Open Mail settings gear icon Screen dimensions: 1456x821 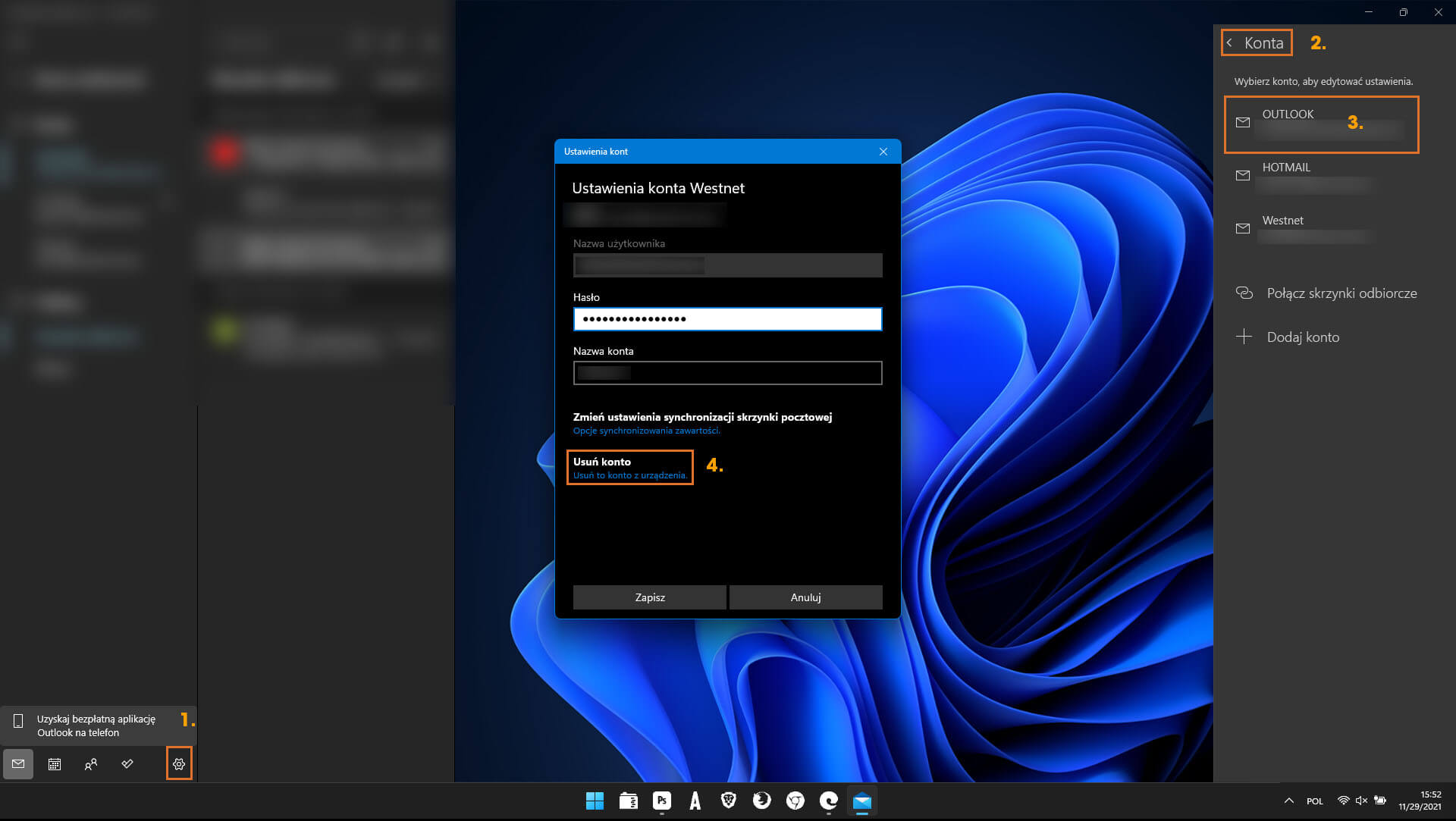pyautogui.click(x=179, y=764)
